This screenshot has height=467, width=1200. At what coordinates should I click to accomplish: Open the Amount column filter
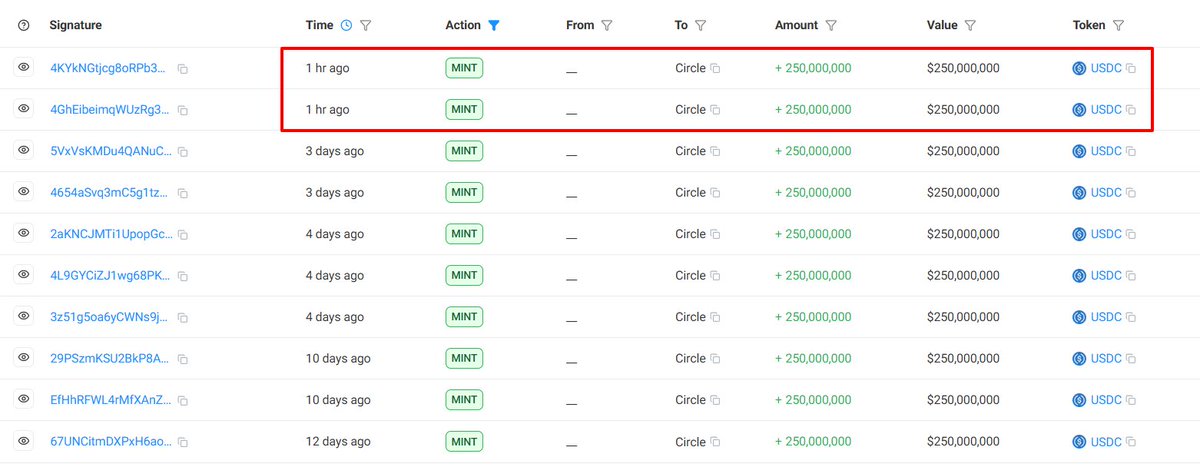831,26
